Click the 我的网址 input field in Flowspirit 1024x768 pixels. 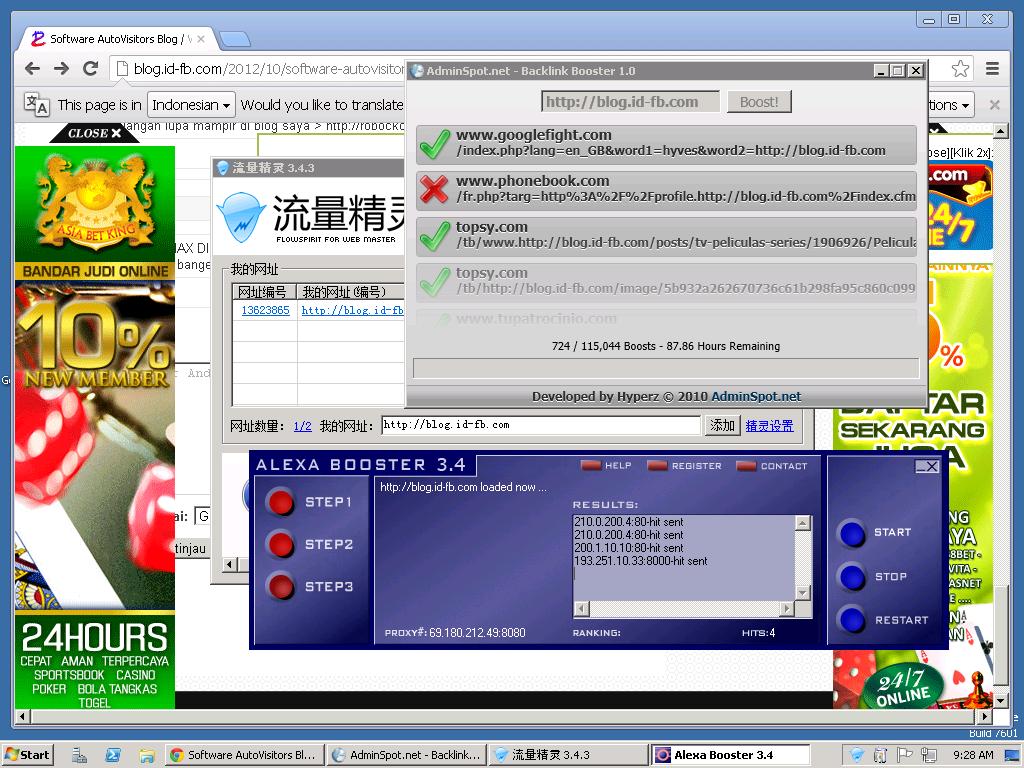click(x=541, y=425)
